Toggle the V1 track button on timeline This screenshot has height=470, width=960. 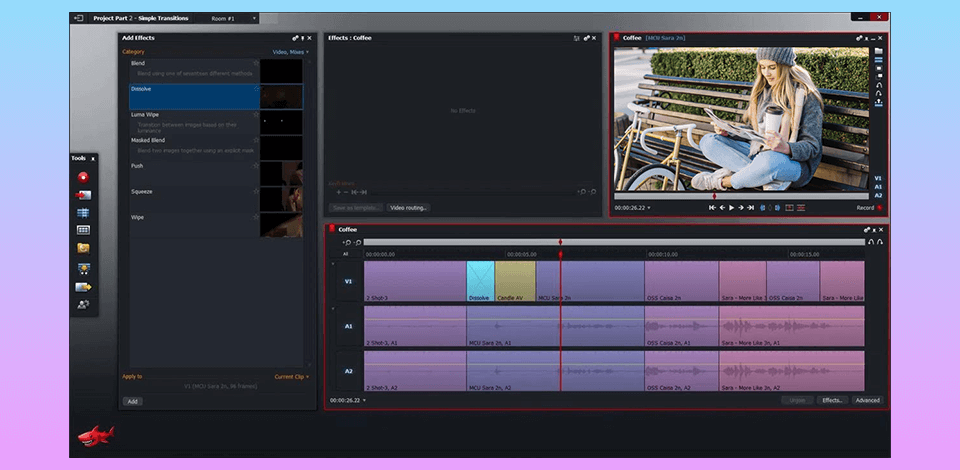[x=346, y=281]
